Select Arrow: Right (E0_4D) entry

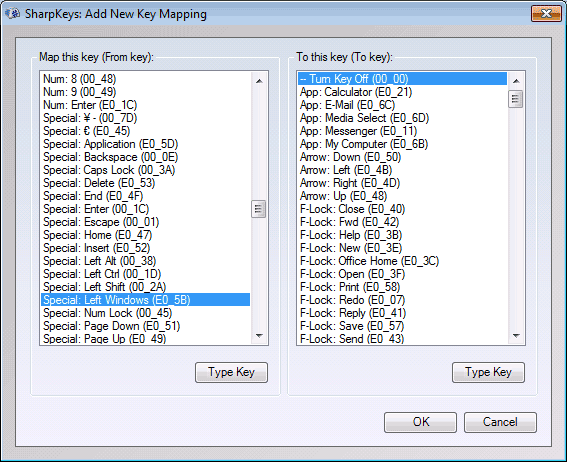coord(402,183)
